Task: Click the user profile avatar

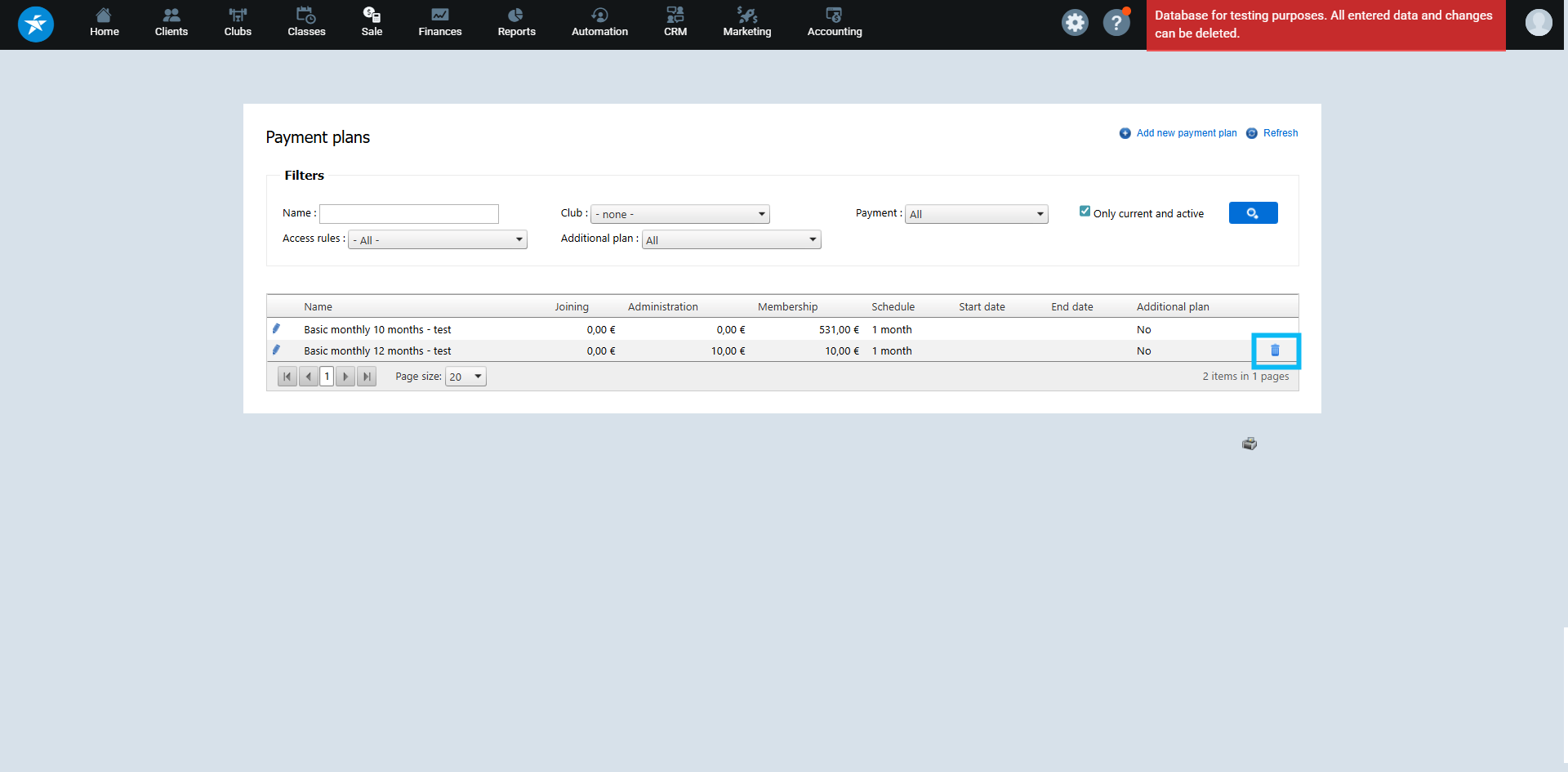Action: [1538, 23]
